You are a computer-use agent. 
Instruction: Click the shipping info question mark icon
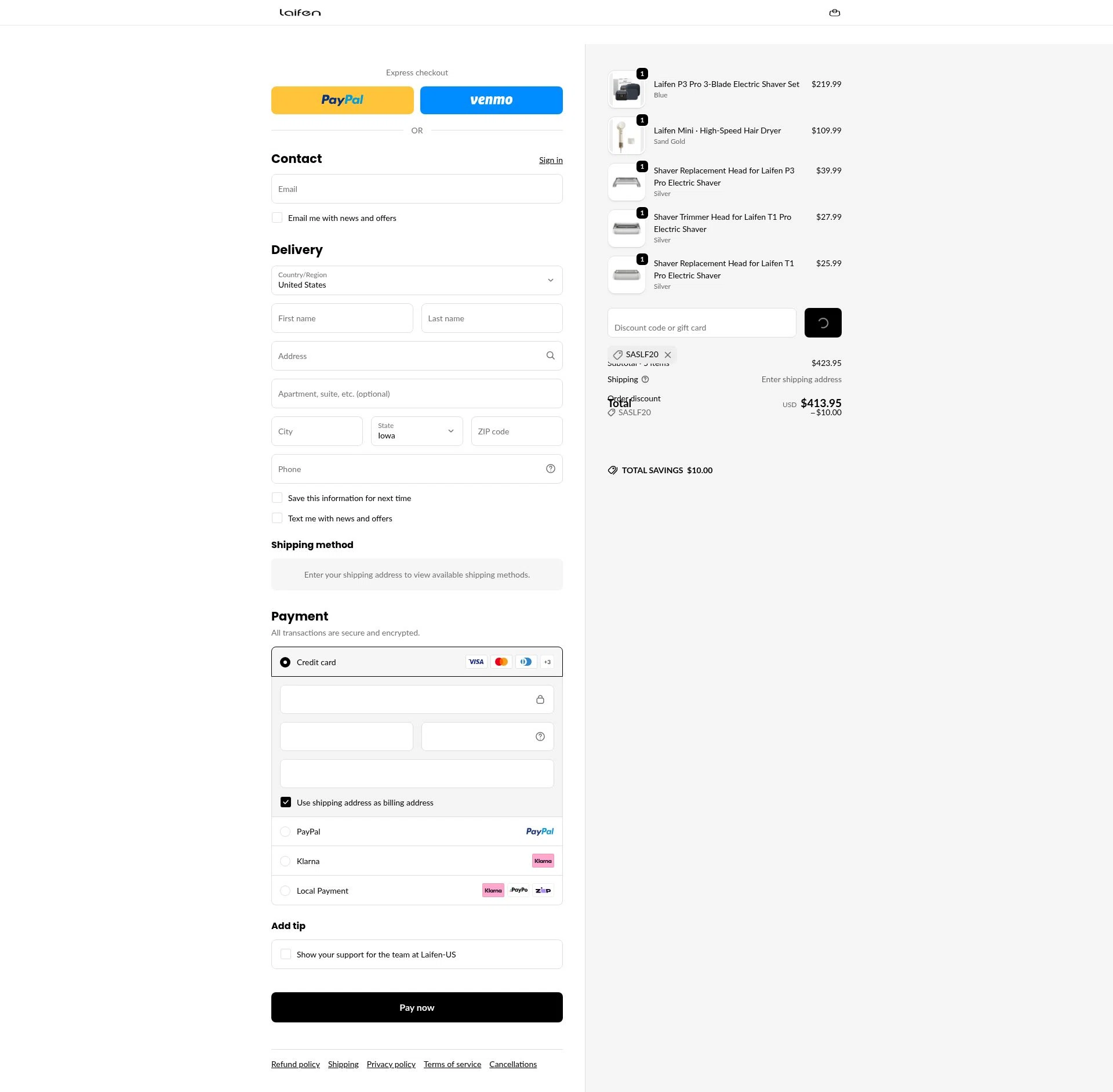[645, 379]
